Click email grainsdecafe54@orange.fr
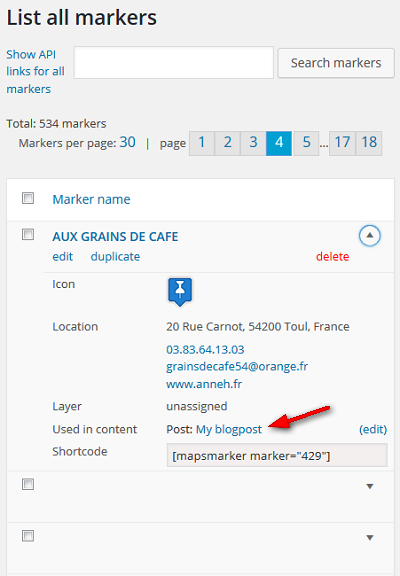This screenshot has width=400, height=576. pos(237,367)
